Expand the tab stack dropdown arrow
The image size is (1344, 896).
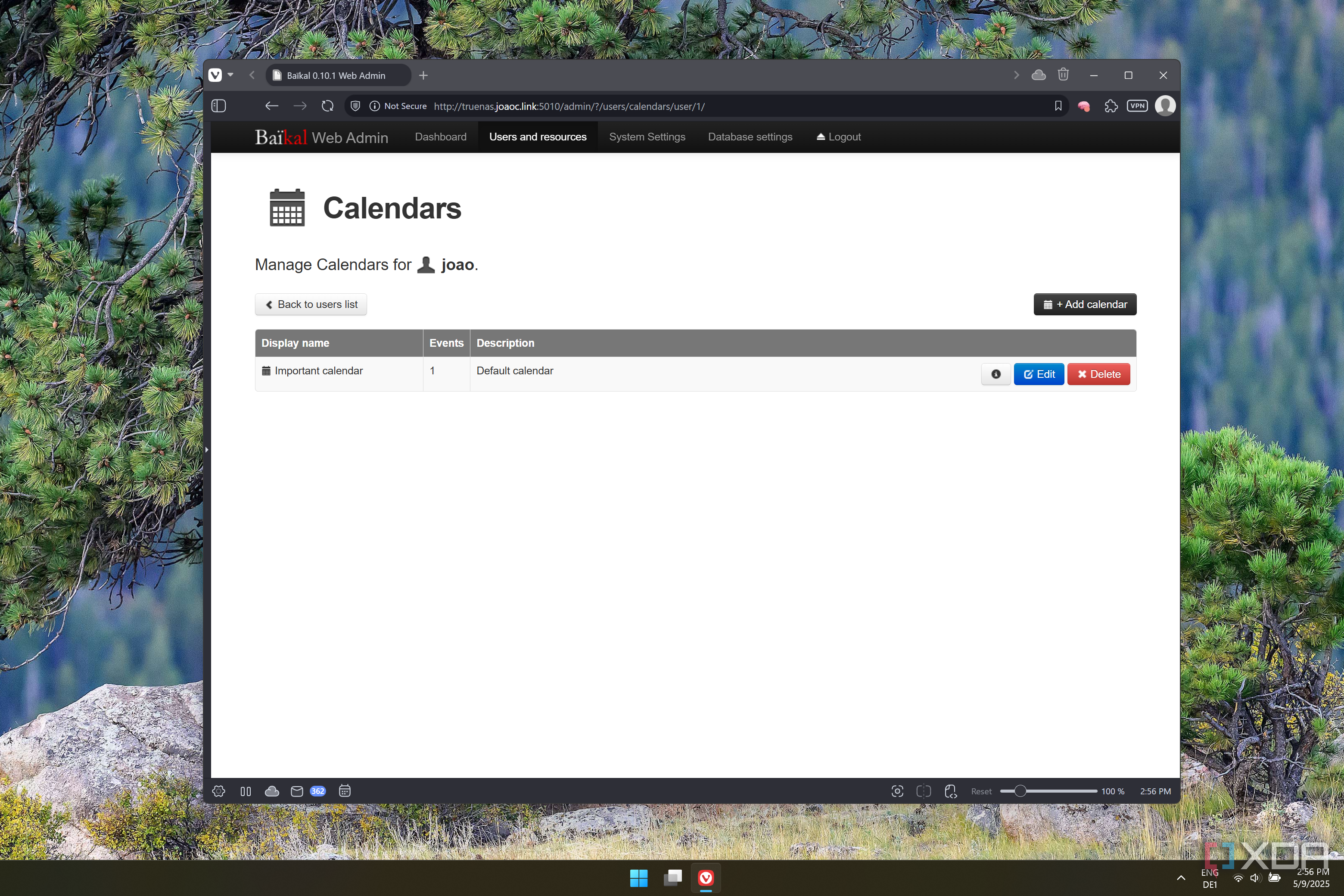230,75
